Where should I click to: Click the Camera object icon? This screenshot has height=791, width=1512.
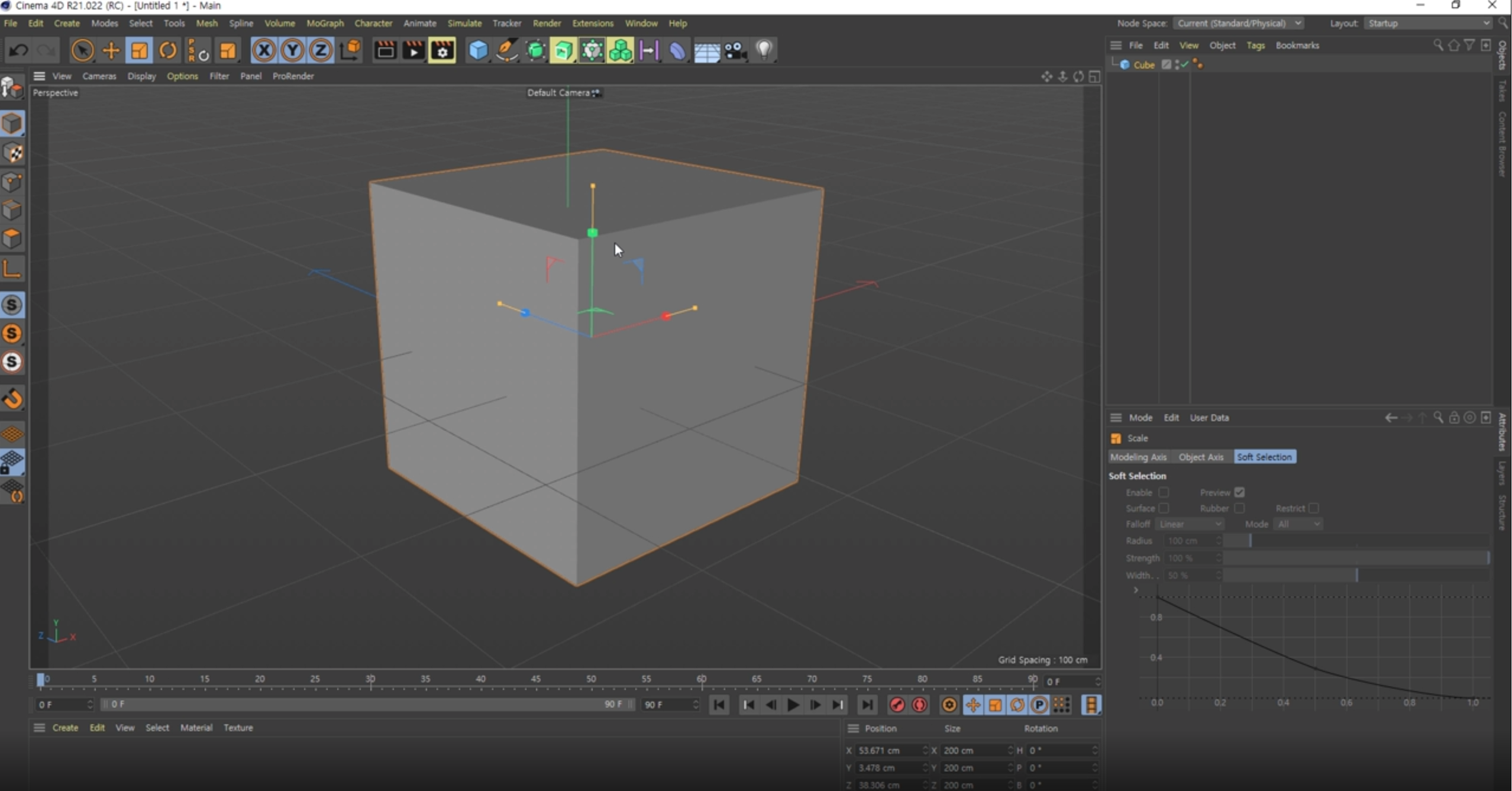735,51
